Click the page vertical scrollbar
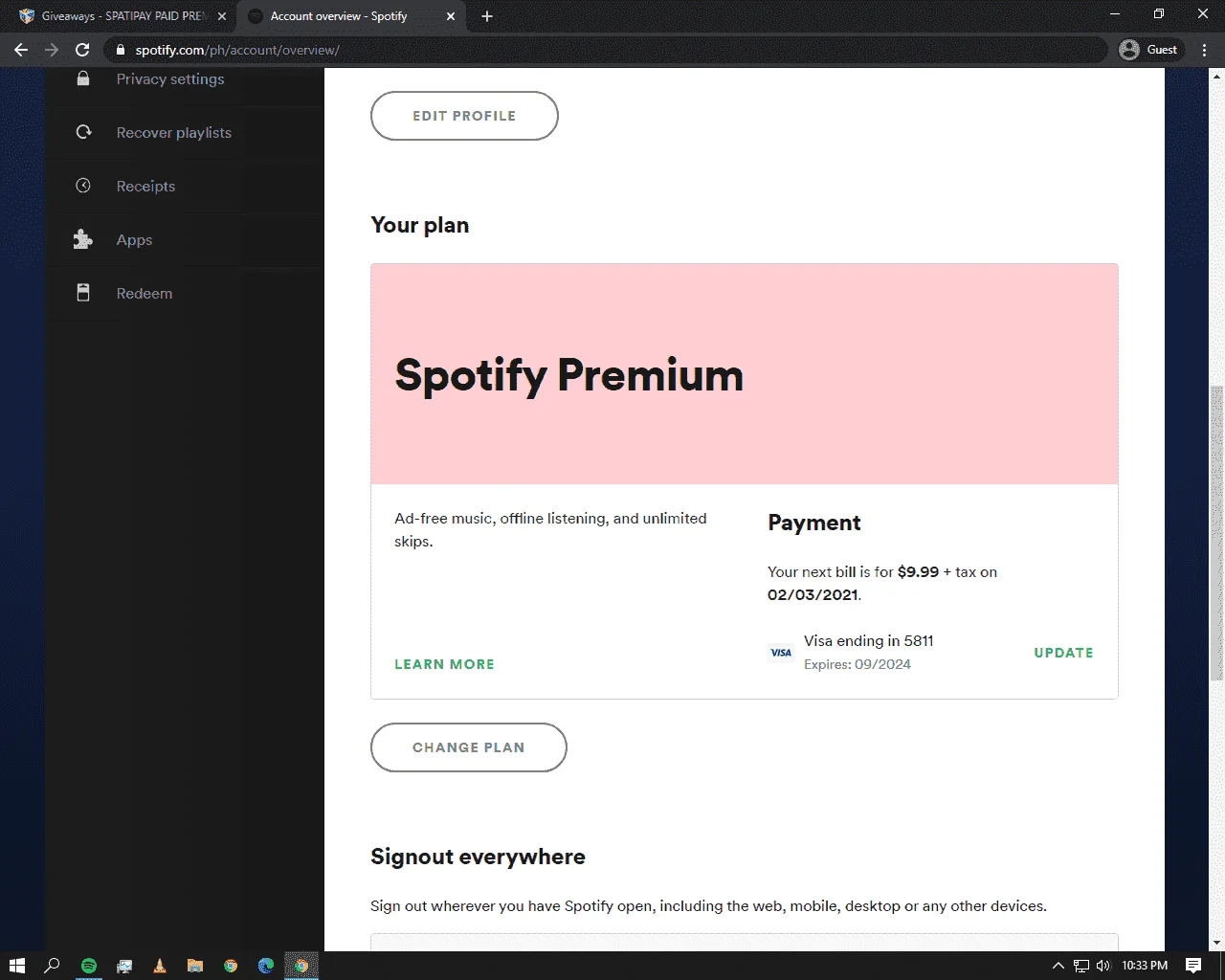 coord(1217,532)
